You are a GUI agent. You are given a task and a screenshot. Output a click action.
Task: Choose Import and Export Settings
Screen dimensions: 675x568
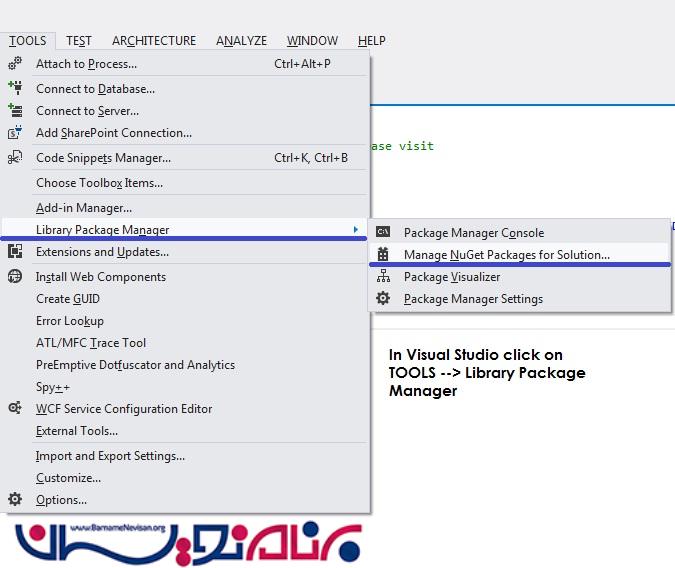point(110,456)
